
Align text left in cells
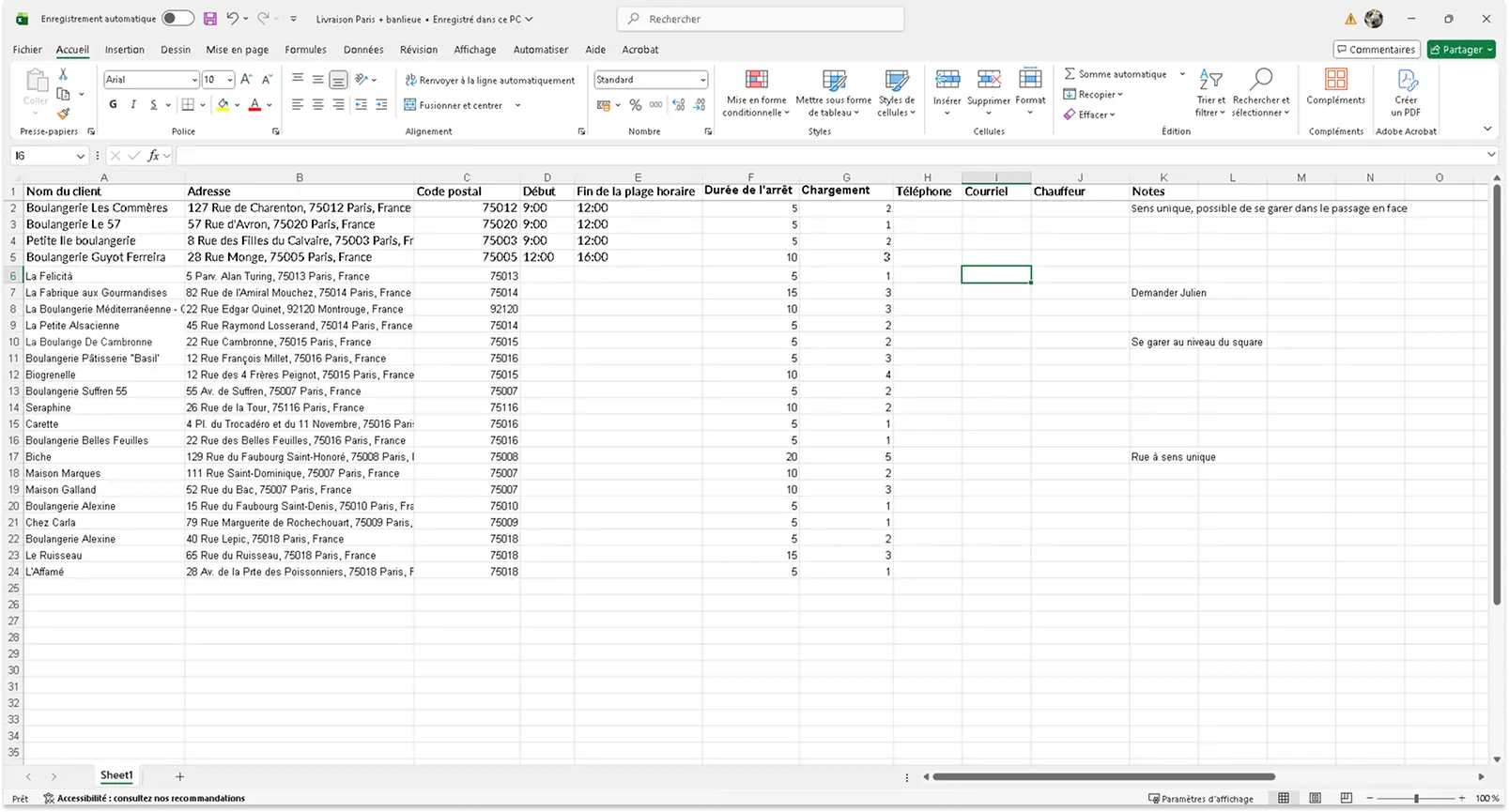298,105
